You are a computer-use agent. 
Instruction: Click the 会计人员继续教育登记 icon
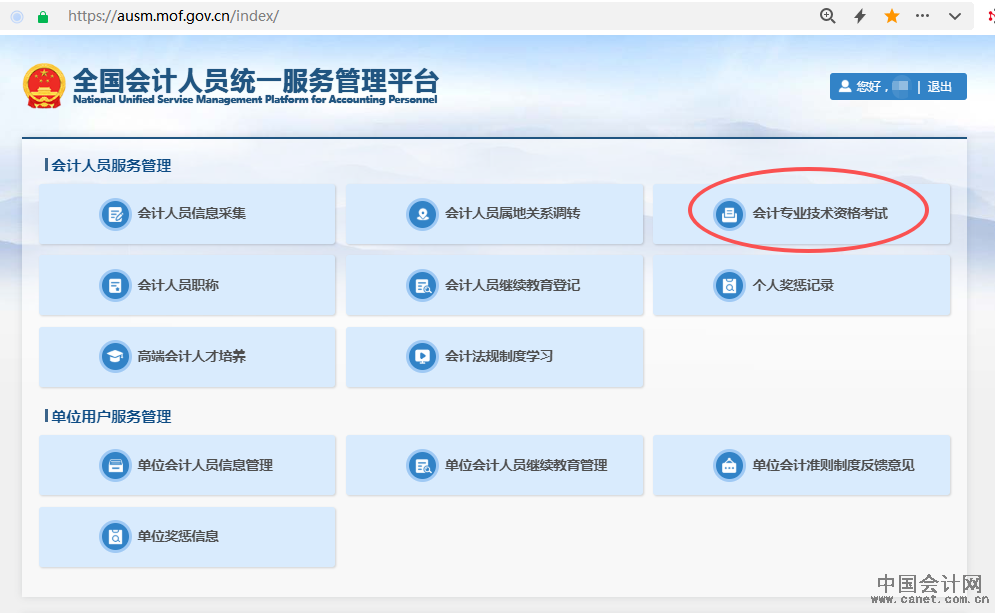coord(423,286)
